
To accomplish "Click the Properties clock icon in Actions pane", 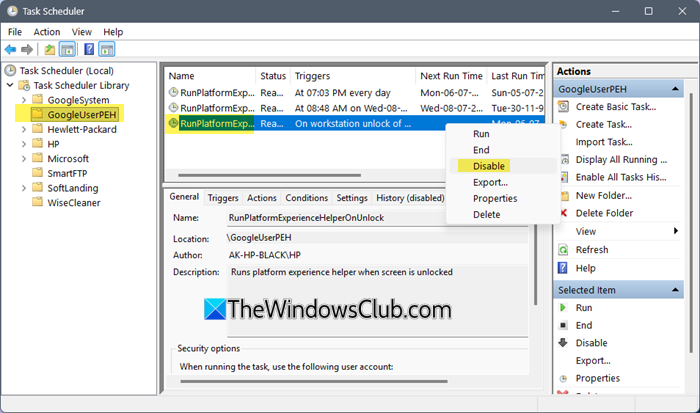I will [563, 379].
